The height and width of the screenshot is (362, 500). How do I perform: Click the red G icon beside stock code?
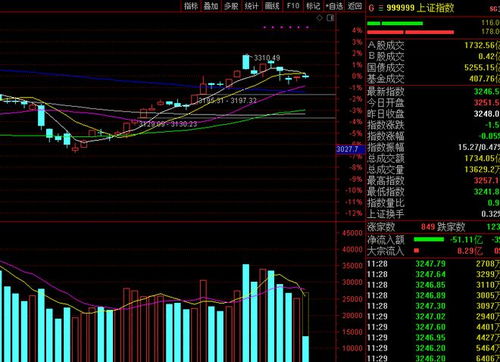coord(371,8)
